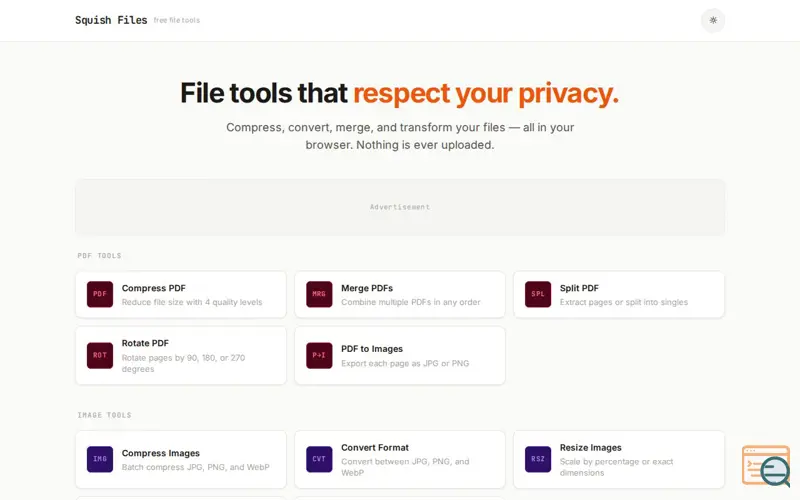
Task: Open the PDF to Images tool
Action: click(400, 356)
